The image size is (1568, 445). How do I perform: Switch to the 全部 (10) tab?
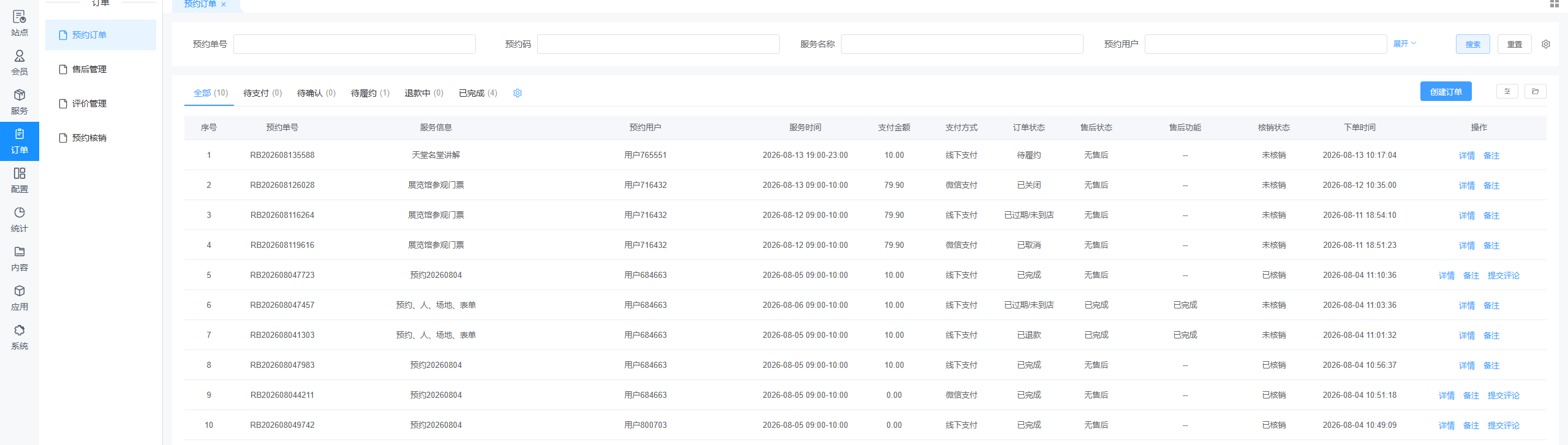211,93
